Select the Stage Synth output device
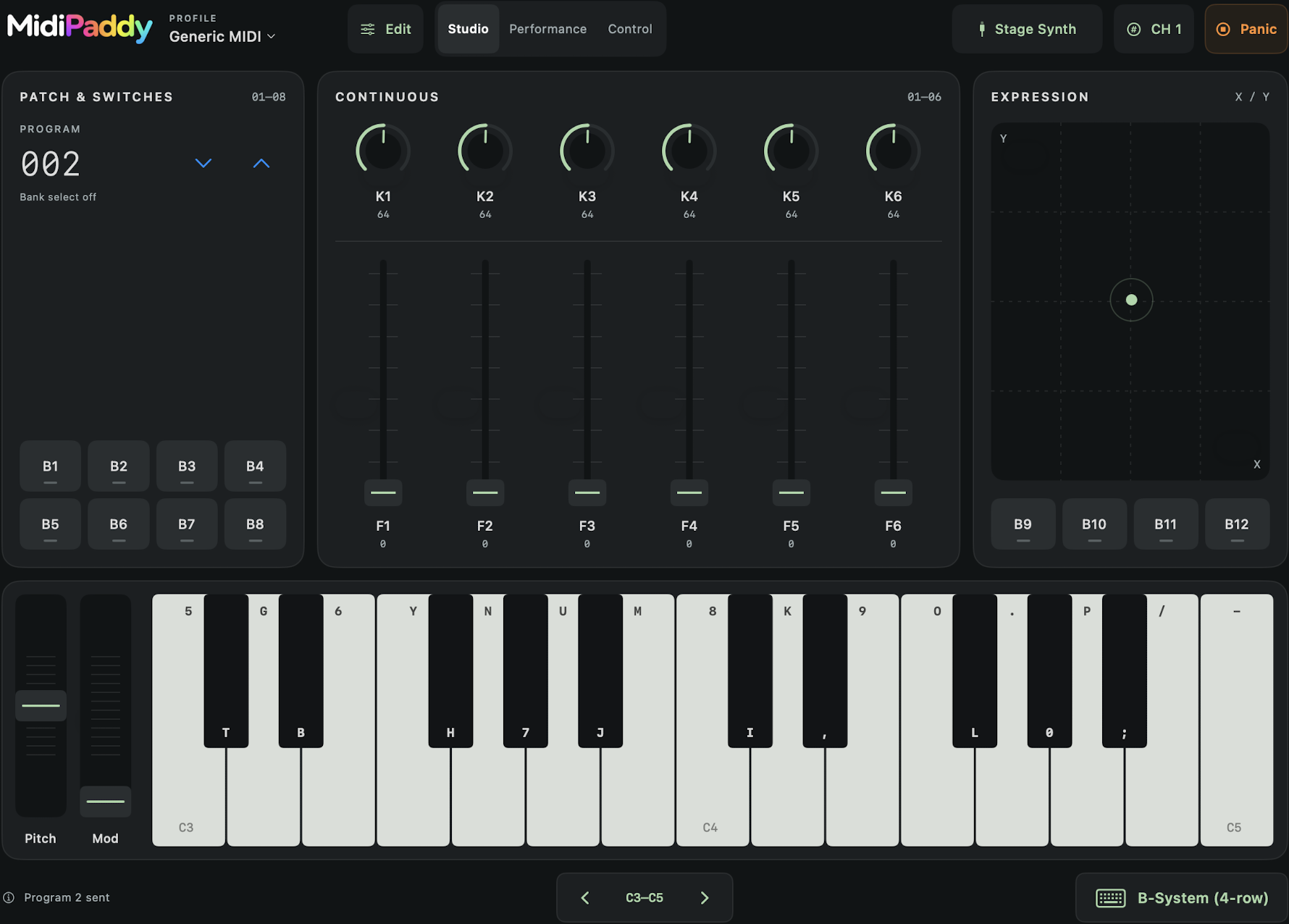 pos(1027,29)
